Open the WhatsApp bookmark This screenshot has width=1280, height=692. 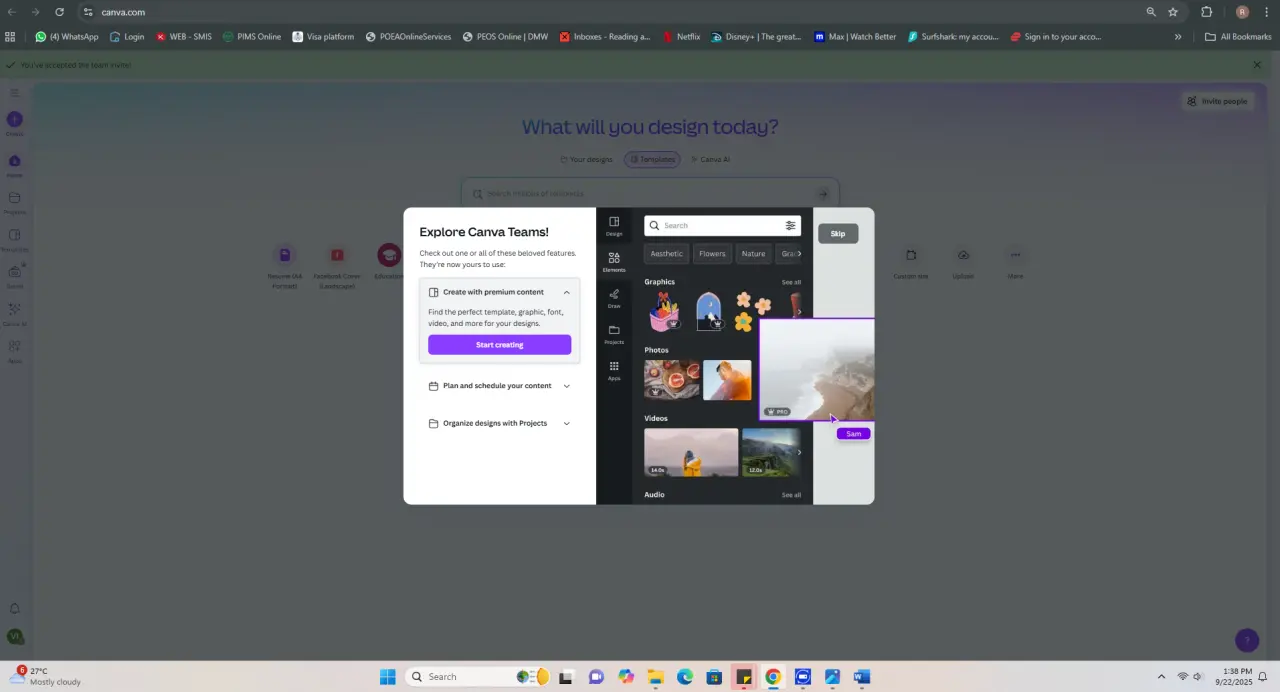click(67, 37)
